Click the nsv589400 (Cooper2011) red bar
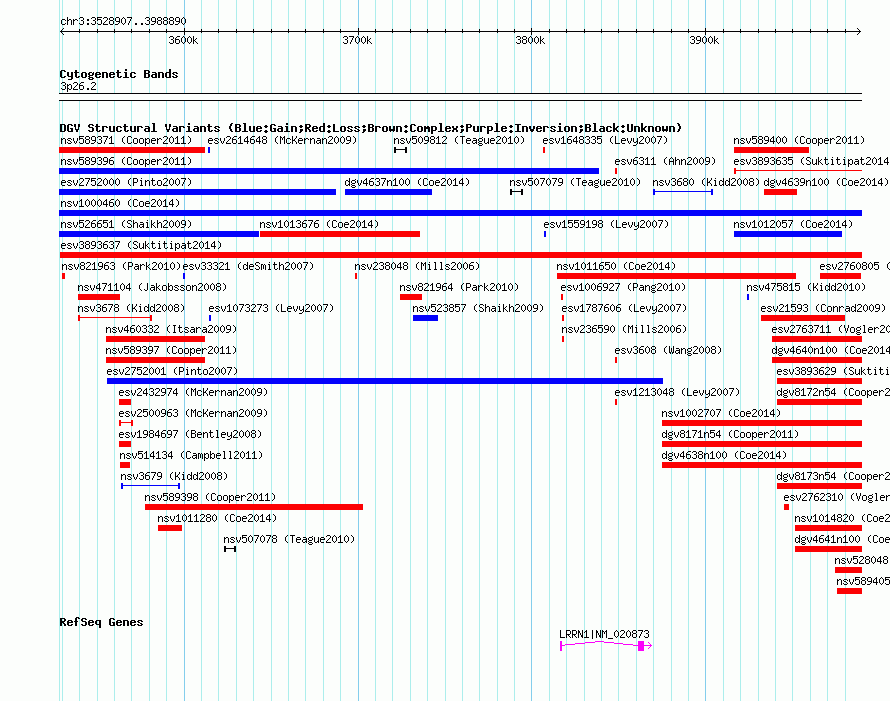Viewport: 890px width, 701px height. click(x=771, y=150)
